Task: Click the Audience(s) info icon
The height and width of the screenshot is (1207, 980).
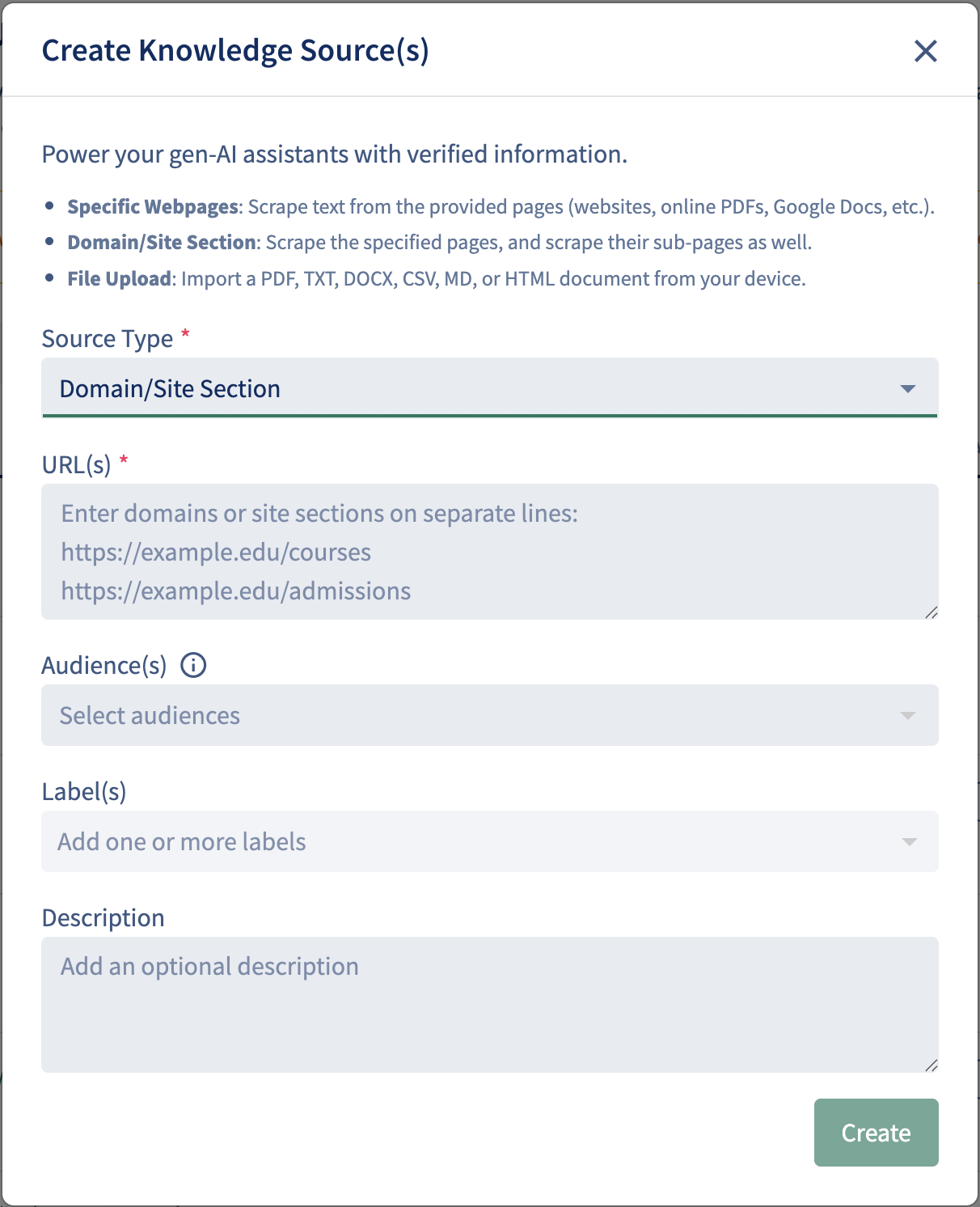Action: point(193,665)
